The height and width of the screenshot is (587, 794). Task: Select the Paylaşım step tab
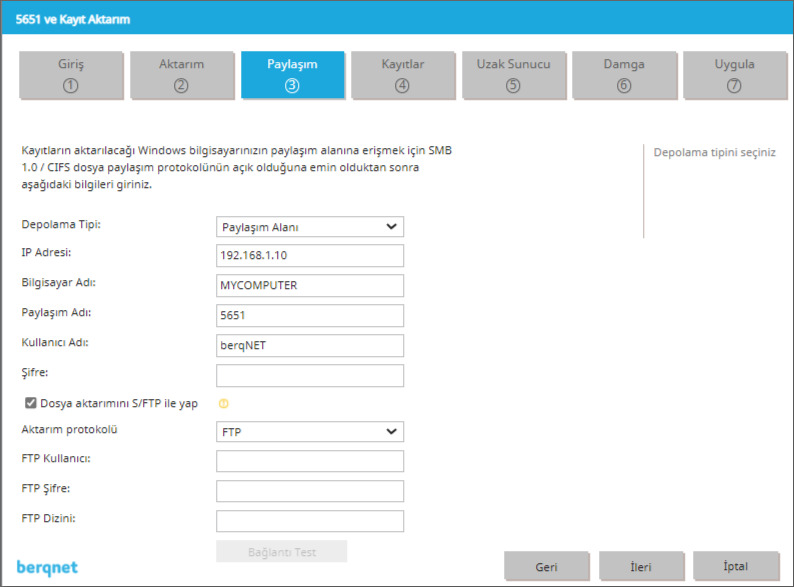[x=292, y=74]
